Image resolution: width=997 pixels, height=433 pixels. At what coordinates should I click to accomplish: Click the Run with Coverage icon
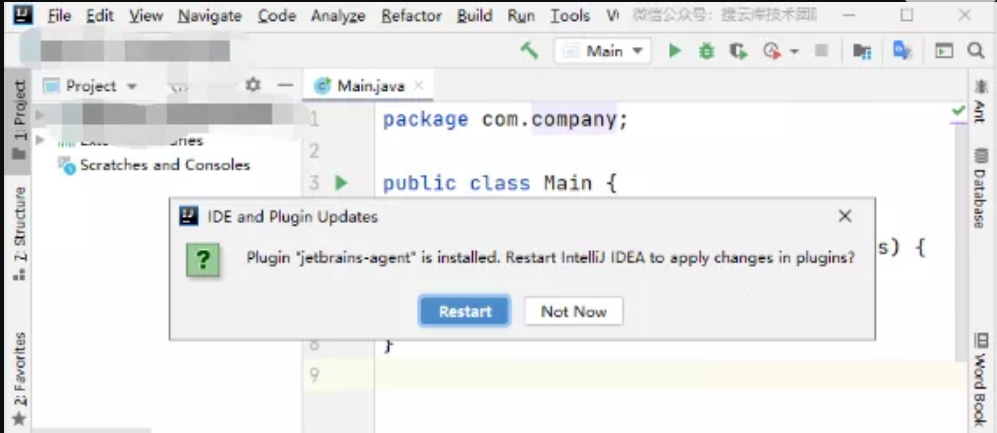click(738, 51)
